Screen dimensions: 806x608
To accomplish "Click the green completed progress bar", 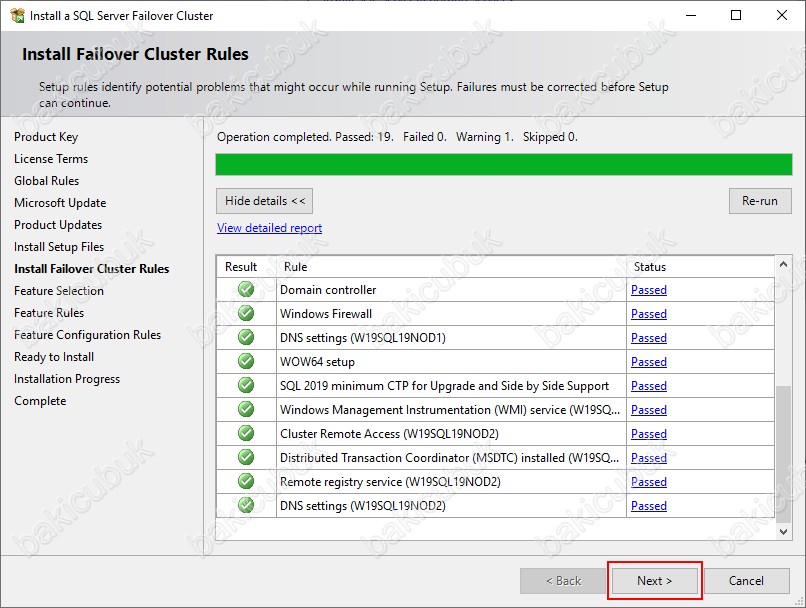I will [x=504, y=164].
